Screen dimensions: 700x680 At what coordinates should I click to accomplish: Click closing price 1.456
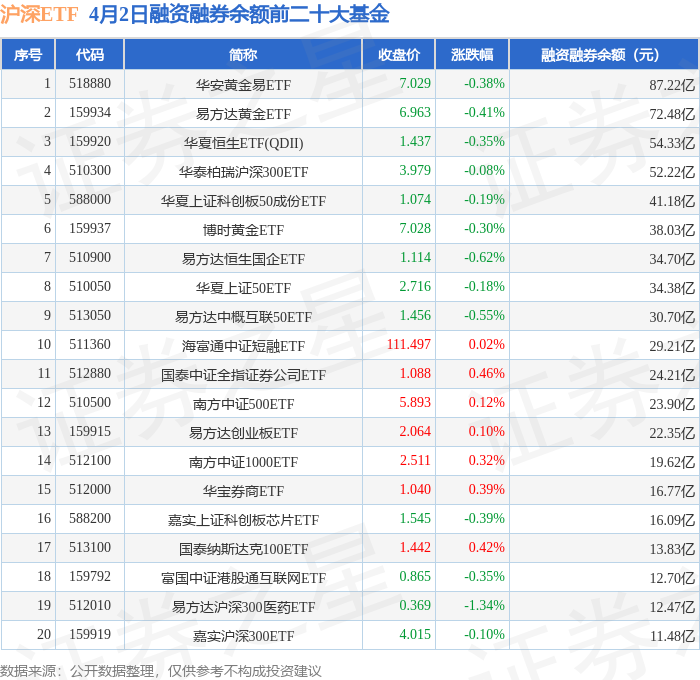tap(415, 316)
